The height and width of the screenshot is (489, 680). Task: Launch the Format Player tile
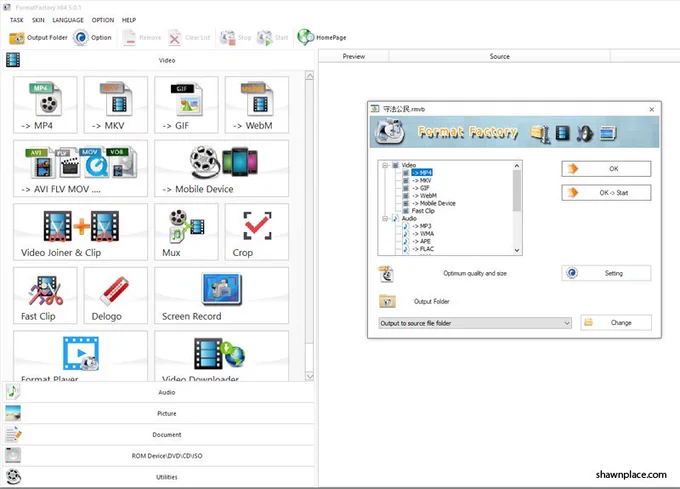click(80, 356)
